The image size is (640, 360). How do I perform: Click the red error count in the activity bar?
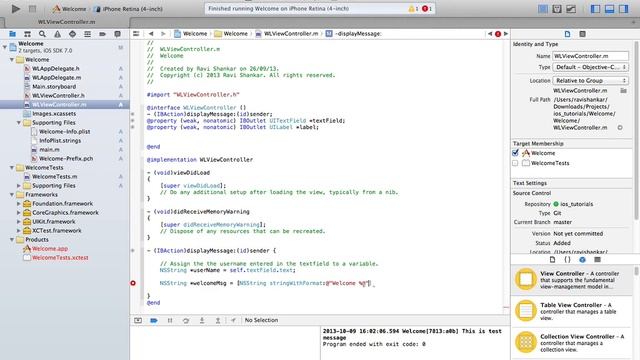click(x=427, y=9)
